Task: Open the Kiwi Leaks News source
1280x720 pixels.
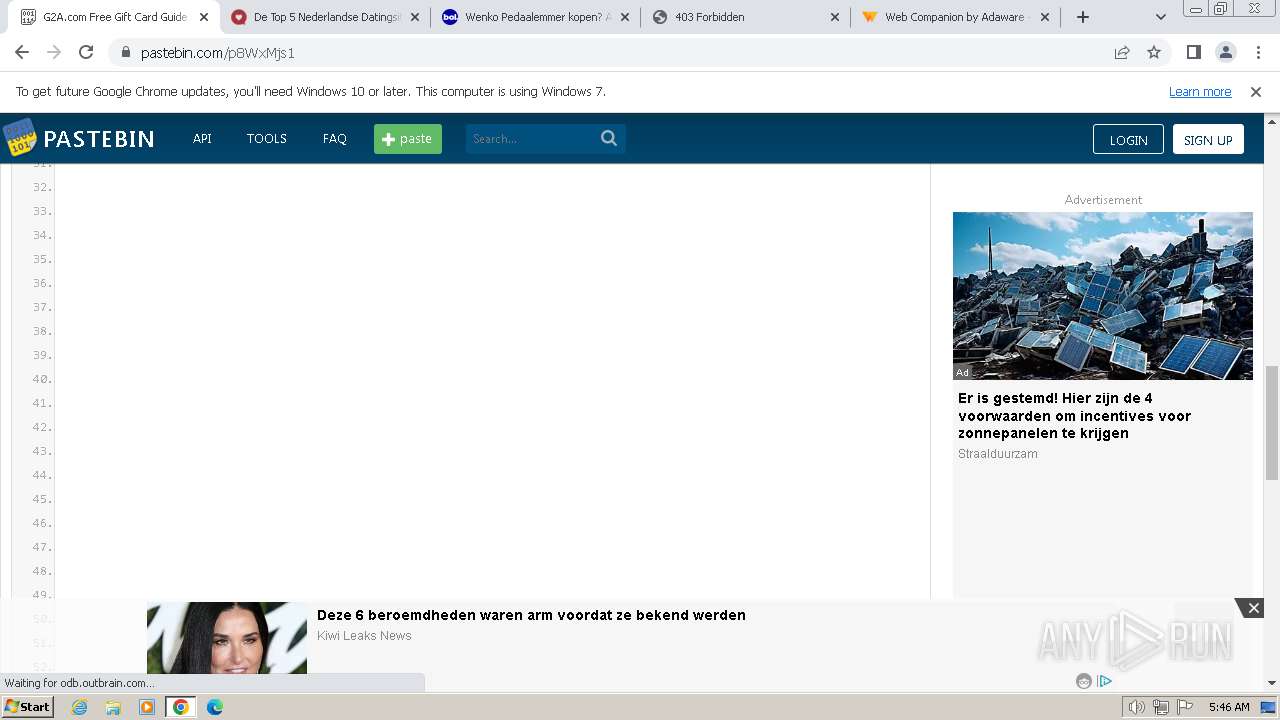Action: click(x=364, y=636)
